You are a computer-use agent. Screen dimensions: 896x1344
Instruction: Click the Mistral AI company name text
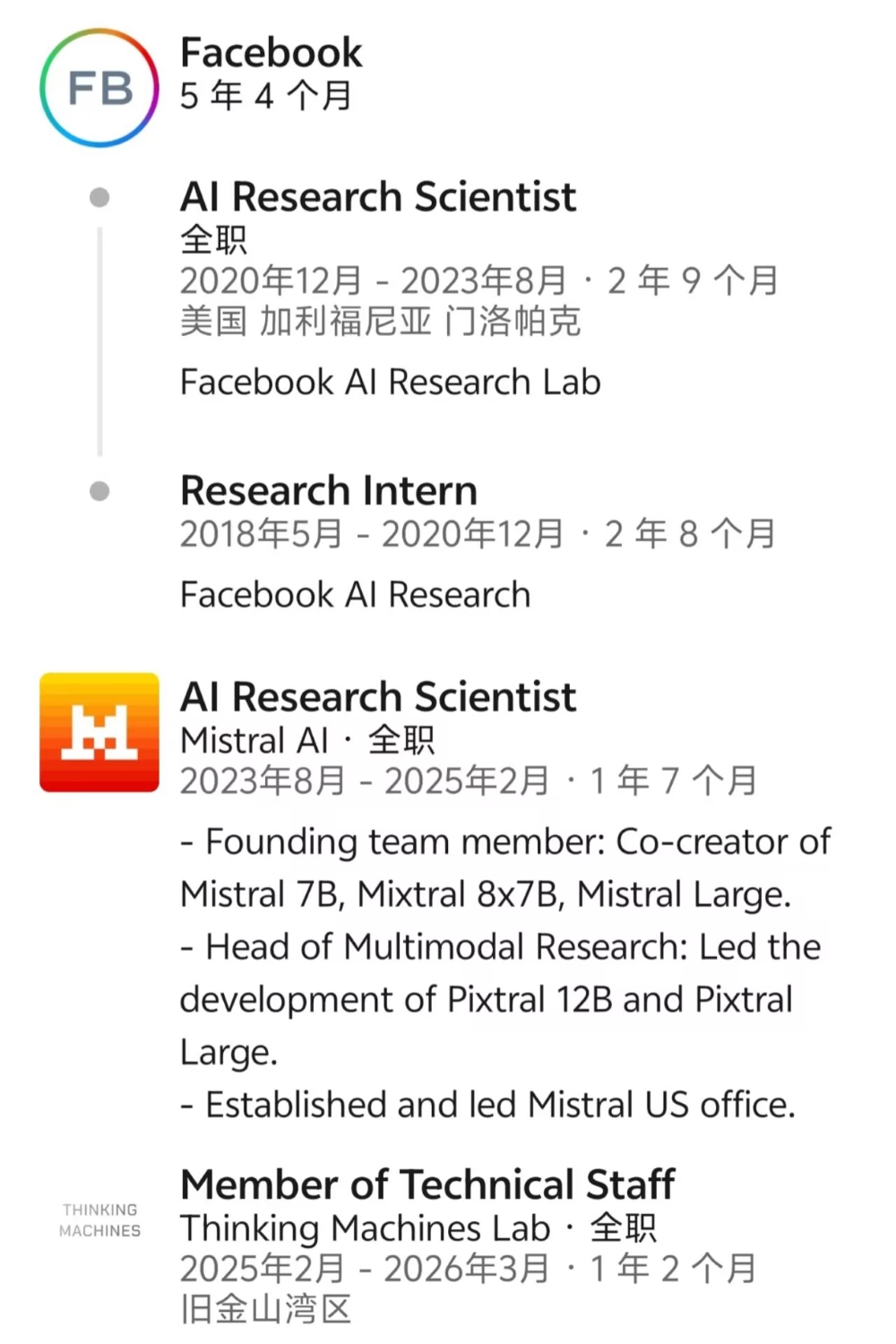[x=254, y=740]
